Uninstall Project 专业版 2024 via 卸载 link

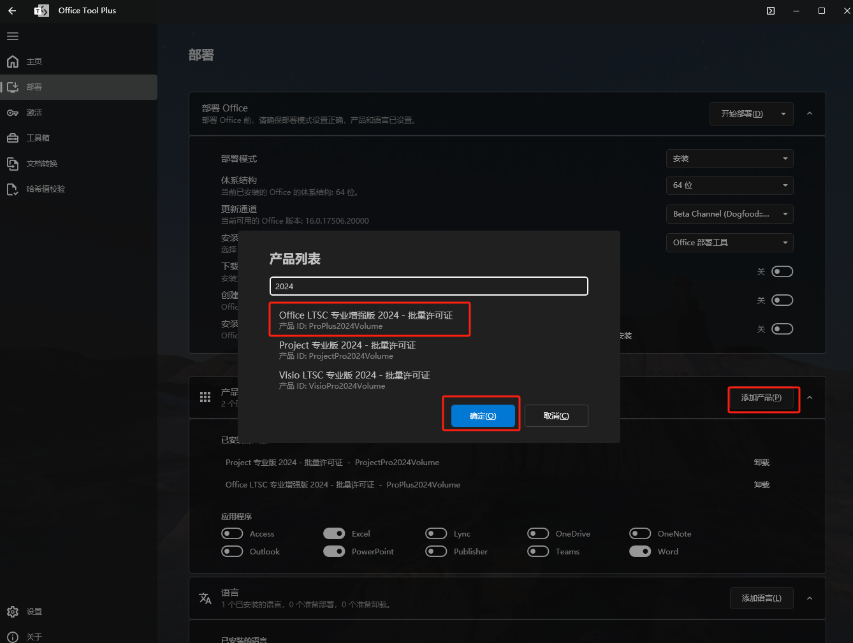coord(761,462)
